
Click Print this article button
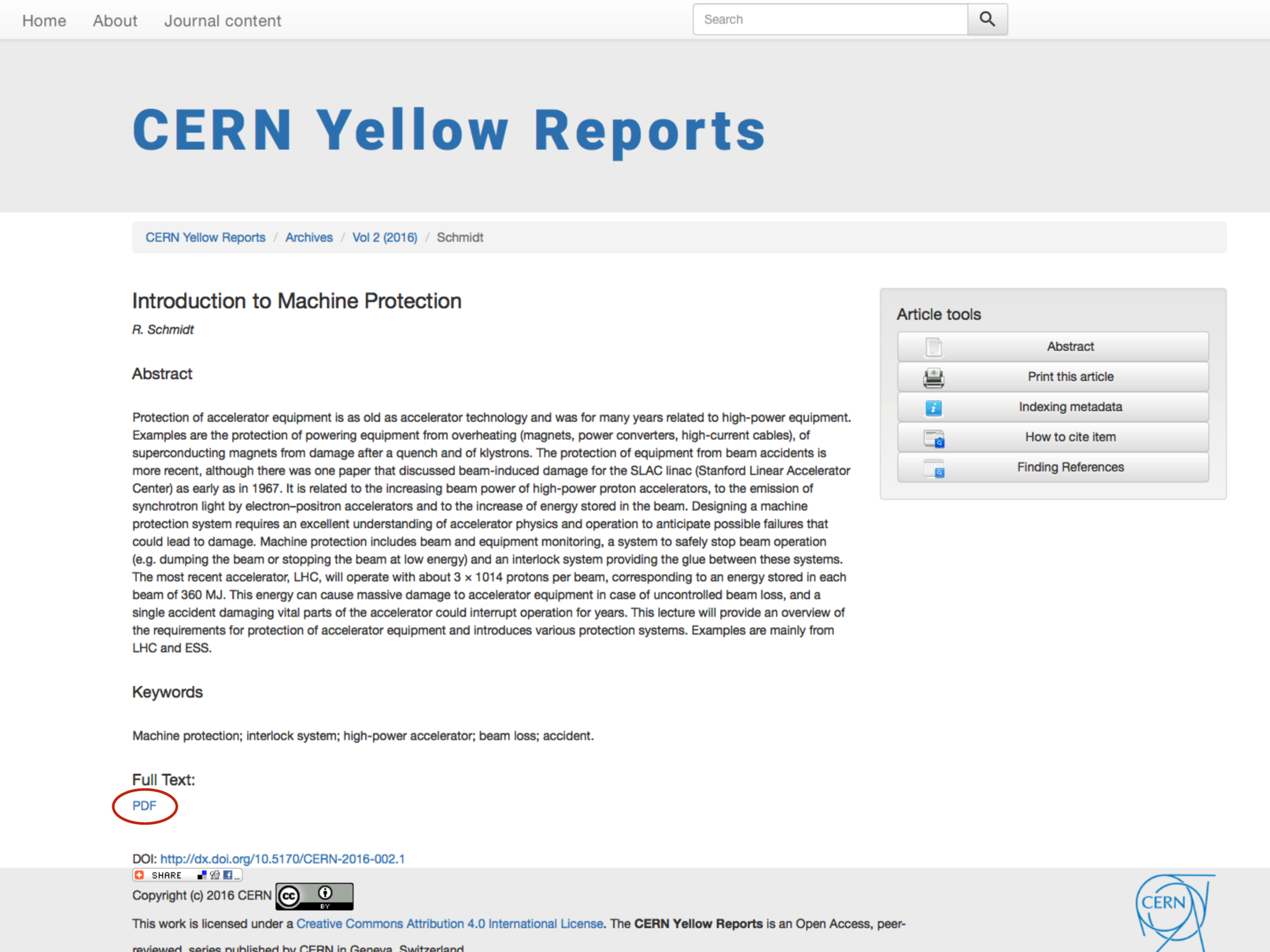pyautogui.click(x=1053, y=376)
